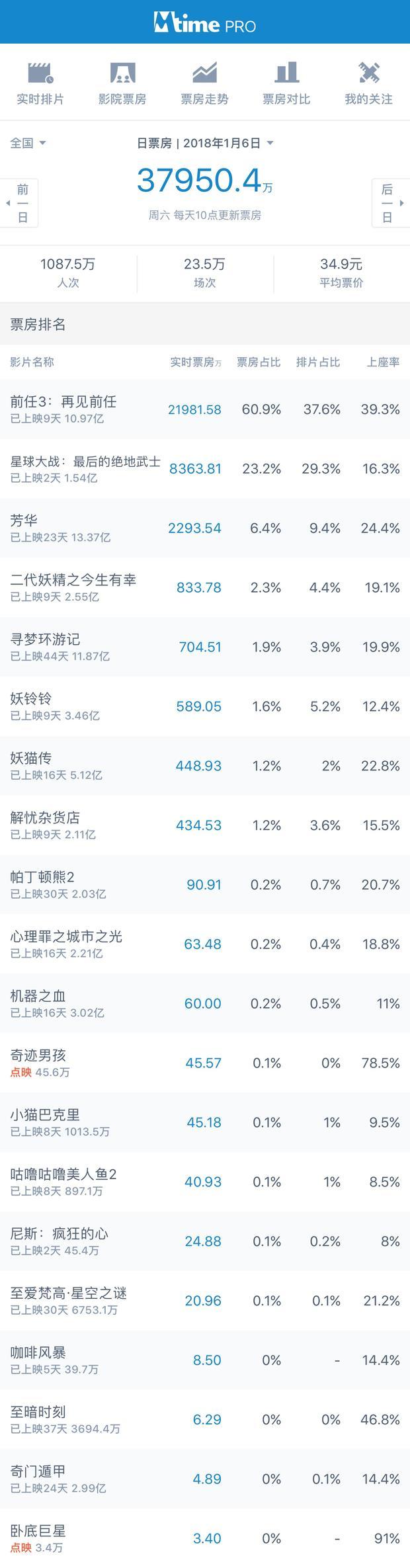
Task: Select the 票房对比 bar chart icon
Action: point(286,72)
